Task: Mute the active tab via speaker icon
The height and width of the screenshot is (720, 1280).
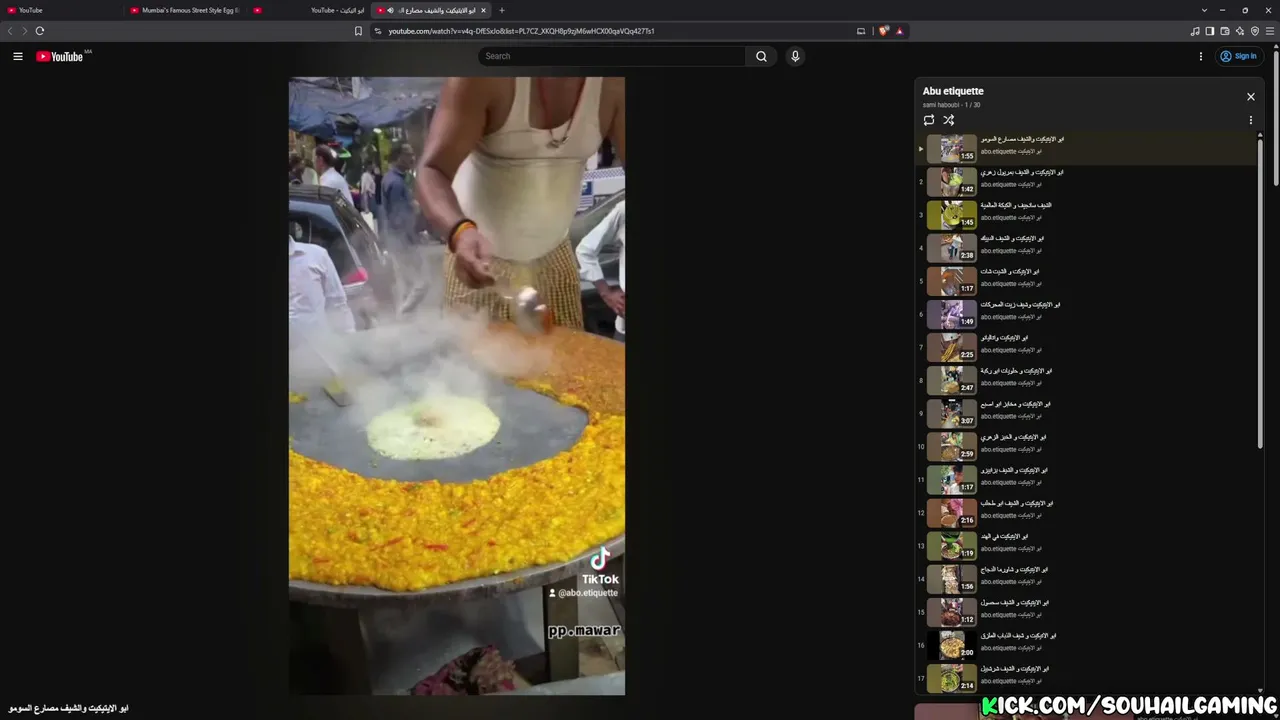Action: pos(390,10)
